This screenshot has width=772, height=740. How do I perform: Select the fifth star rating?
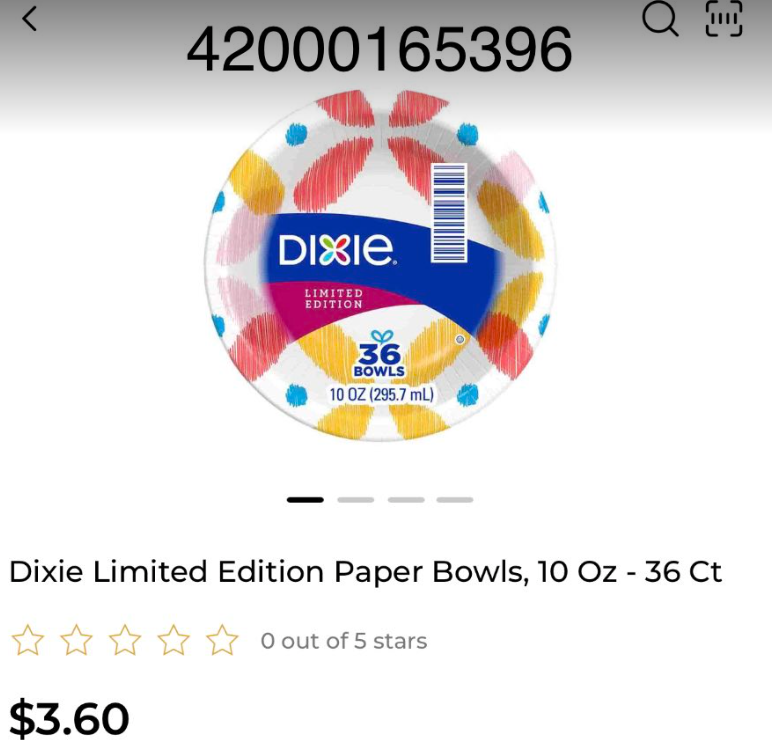(222, 640)
